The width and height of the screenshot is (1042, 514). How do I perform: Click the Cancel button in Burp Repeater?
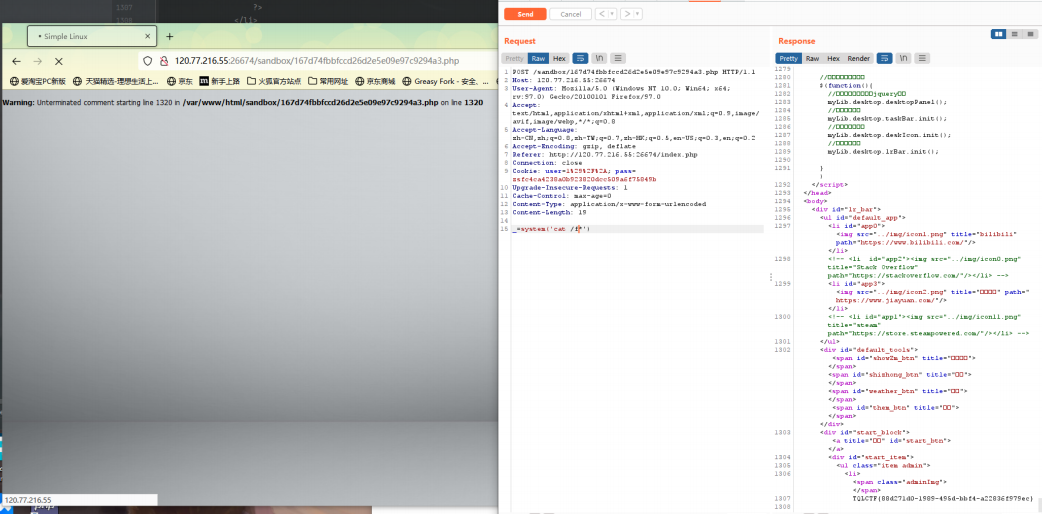point(570,14)
